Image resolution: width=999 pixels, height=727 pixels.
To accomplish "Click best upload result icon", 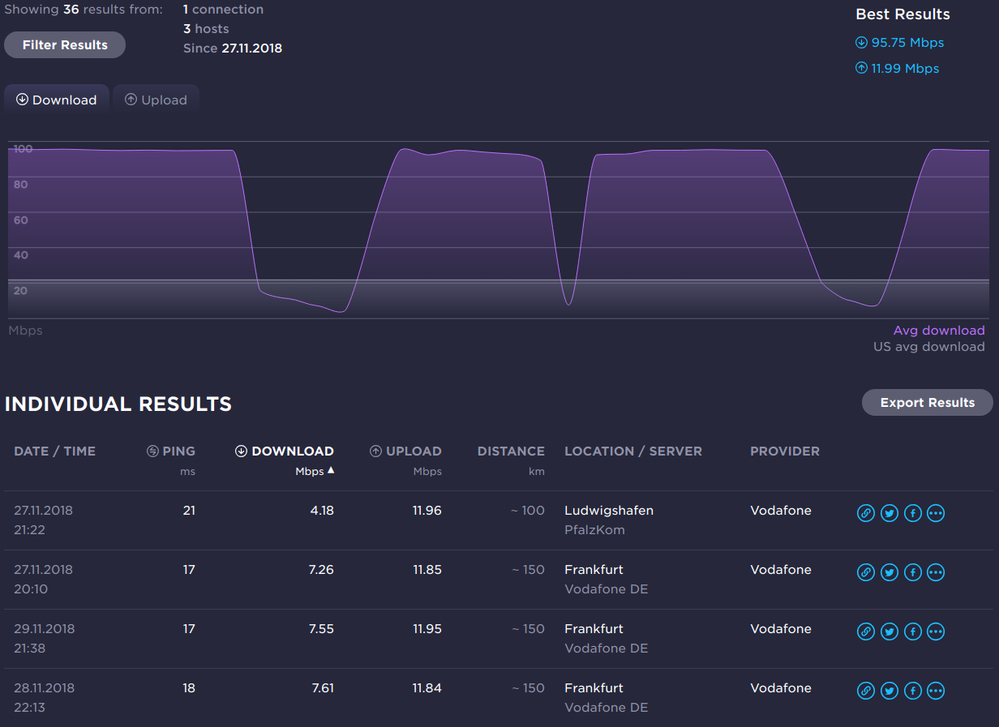I will tap(861, 68).
